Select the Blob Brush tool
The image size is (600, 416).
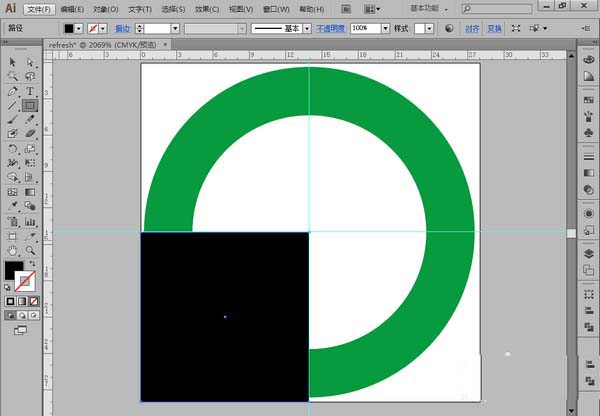coord(12,134)
